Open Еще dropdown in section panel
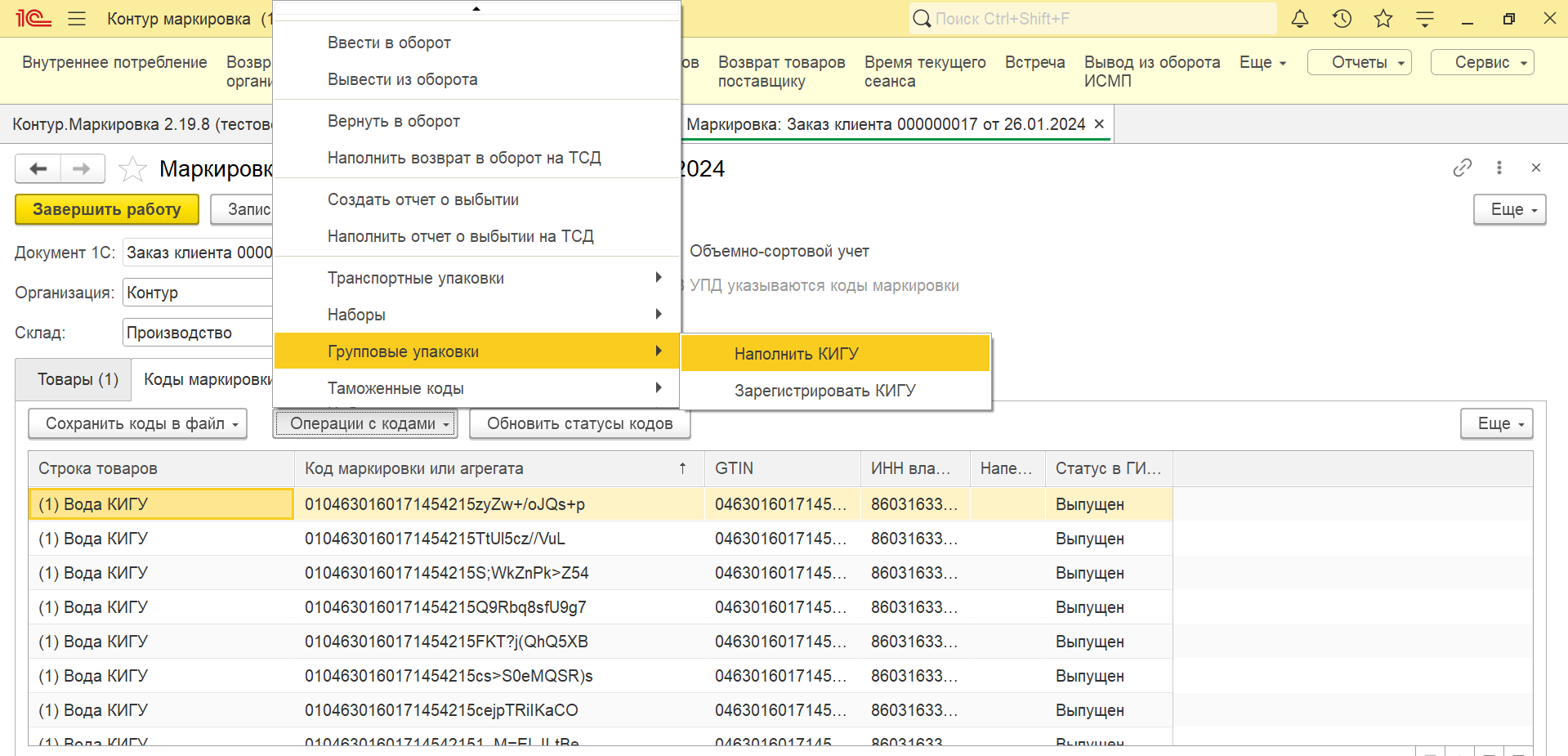This screenshot has width=1568, height=756. (1262, 62)
